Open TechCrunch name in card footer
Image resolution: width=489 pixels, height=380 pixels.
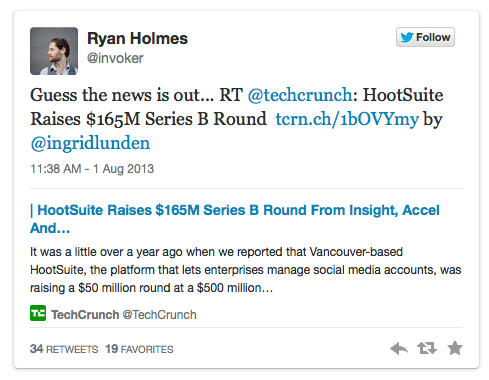85,315
